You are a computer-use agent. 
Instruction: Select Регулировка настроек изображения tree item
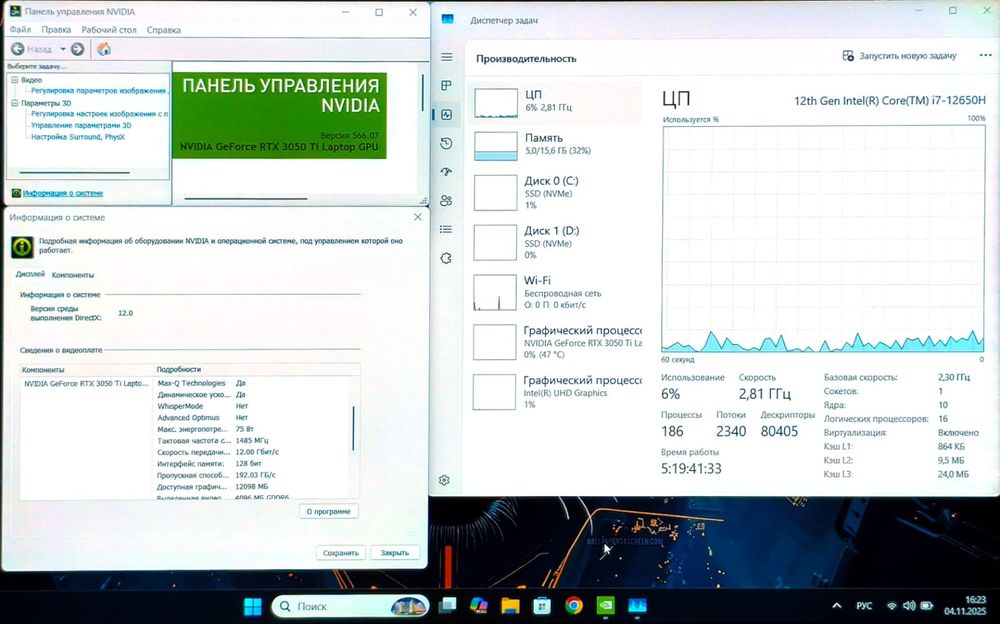99,114
